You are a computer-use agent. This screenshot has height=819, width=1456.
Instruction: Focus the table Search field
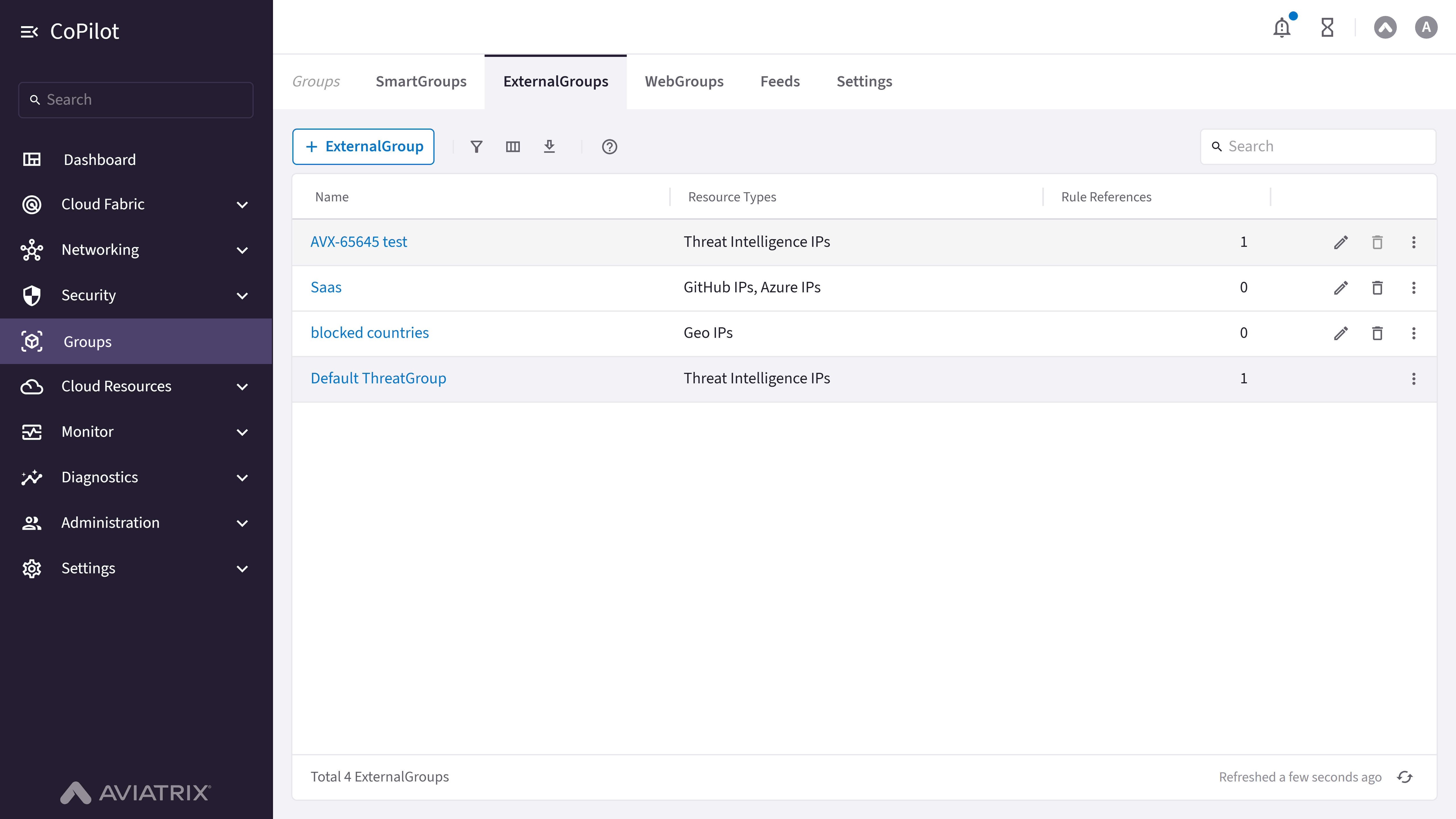tap(1318, 147)
